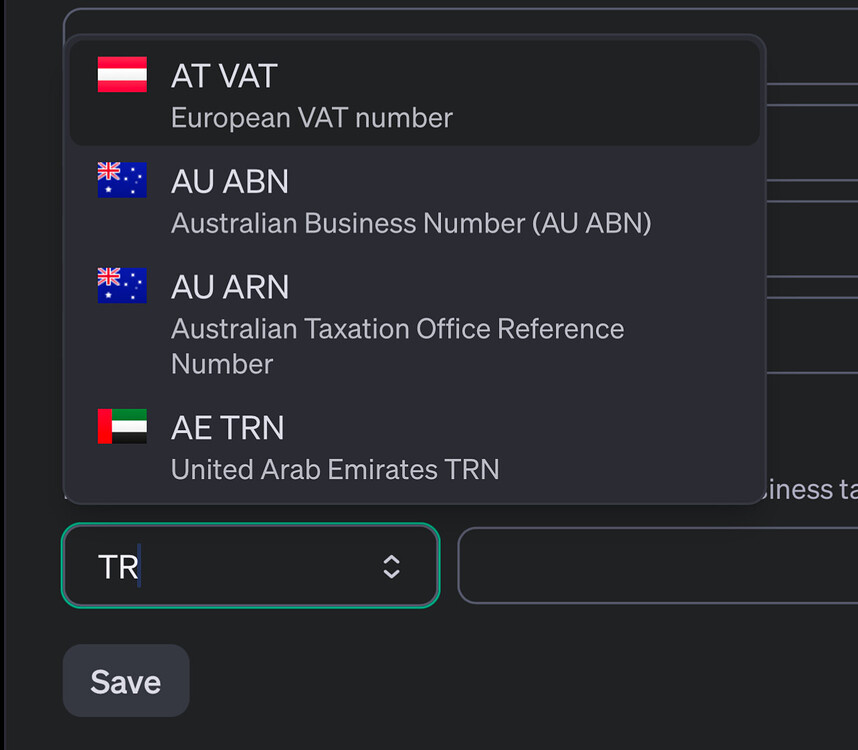Click the European VAT number description
Image resolution: width=858 pixels, height=750 pixels.
coord(311,118)
